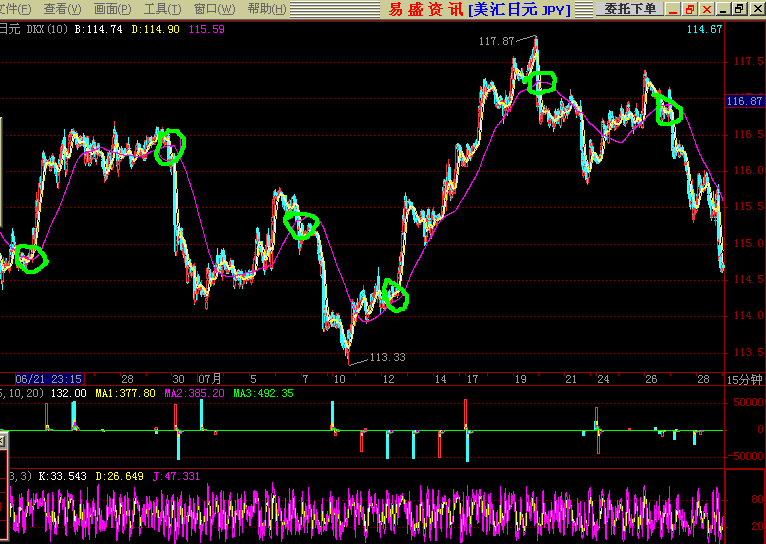The height and width of the screenshot is (544, 766).
Task: Open the 查看(V) menu
Action: click(62, 9)
